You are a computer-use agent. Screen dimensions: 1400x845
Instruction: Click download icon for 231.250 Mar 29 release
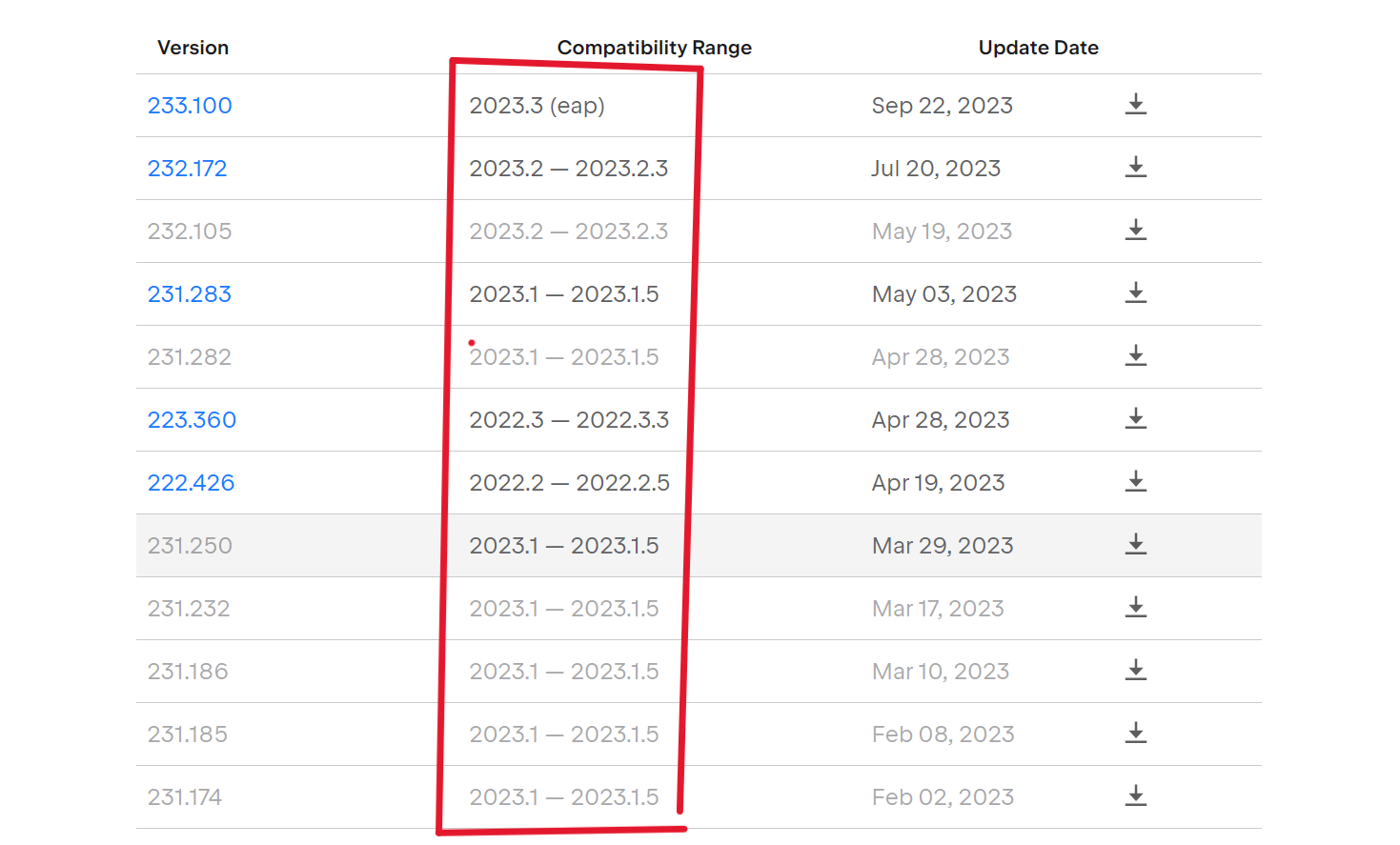pyautogui.click(x=1135, y=545)
